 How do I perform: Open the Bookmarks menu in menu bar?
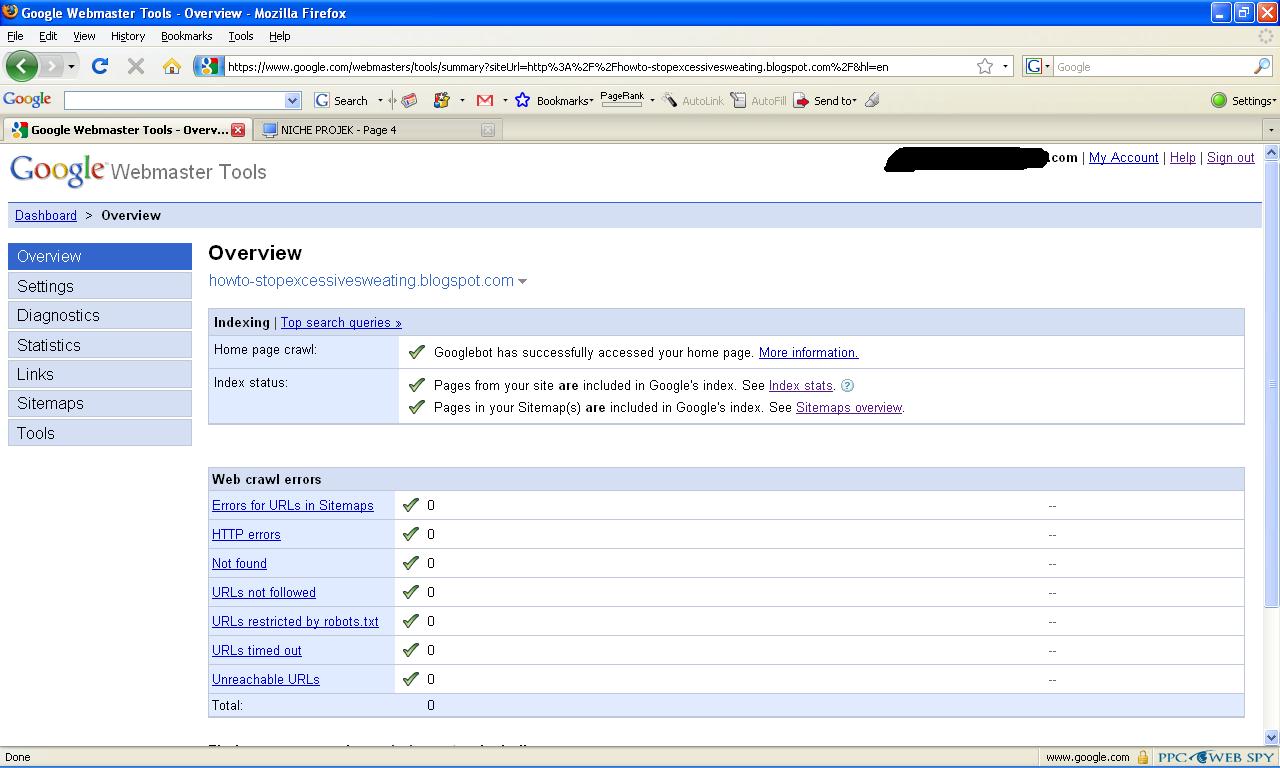pyautogui.click(x=186, y=36)
